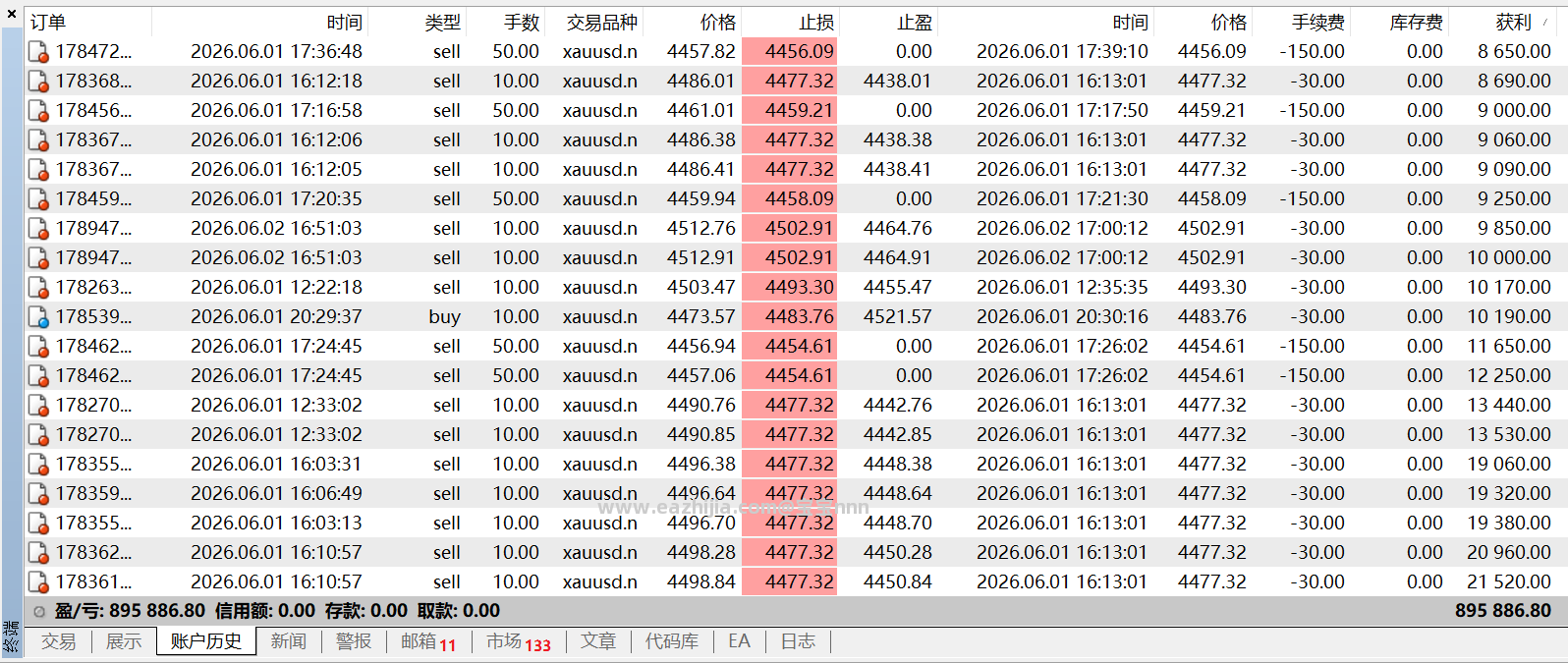Click the take profit value 4450.28
1568x663 pixels.
click(x=897, y=552)
